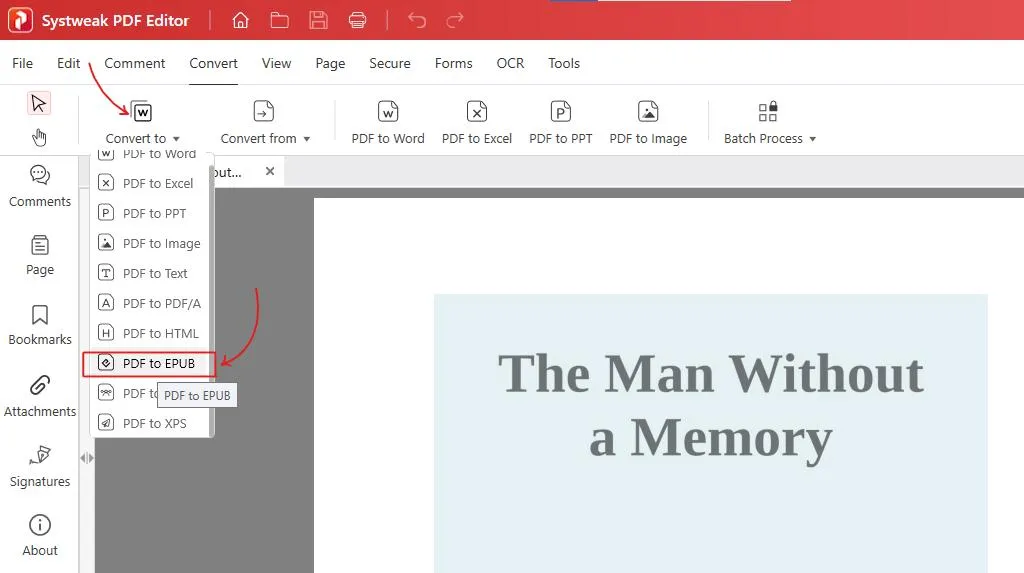
Task: Collapse the left sidebar splitter handle
Action: [87, 457]
